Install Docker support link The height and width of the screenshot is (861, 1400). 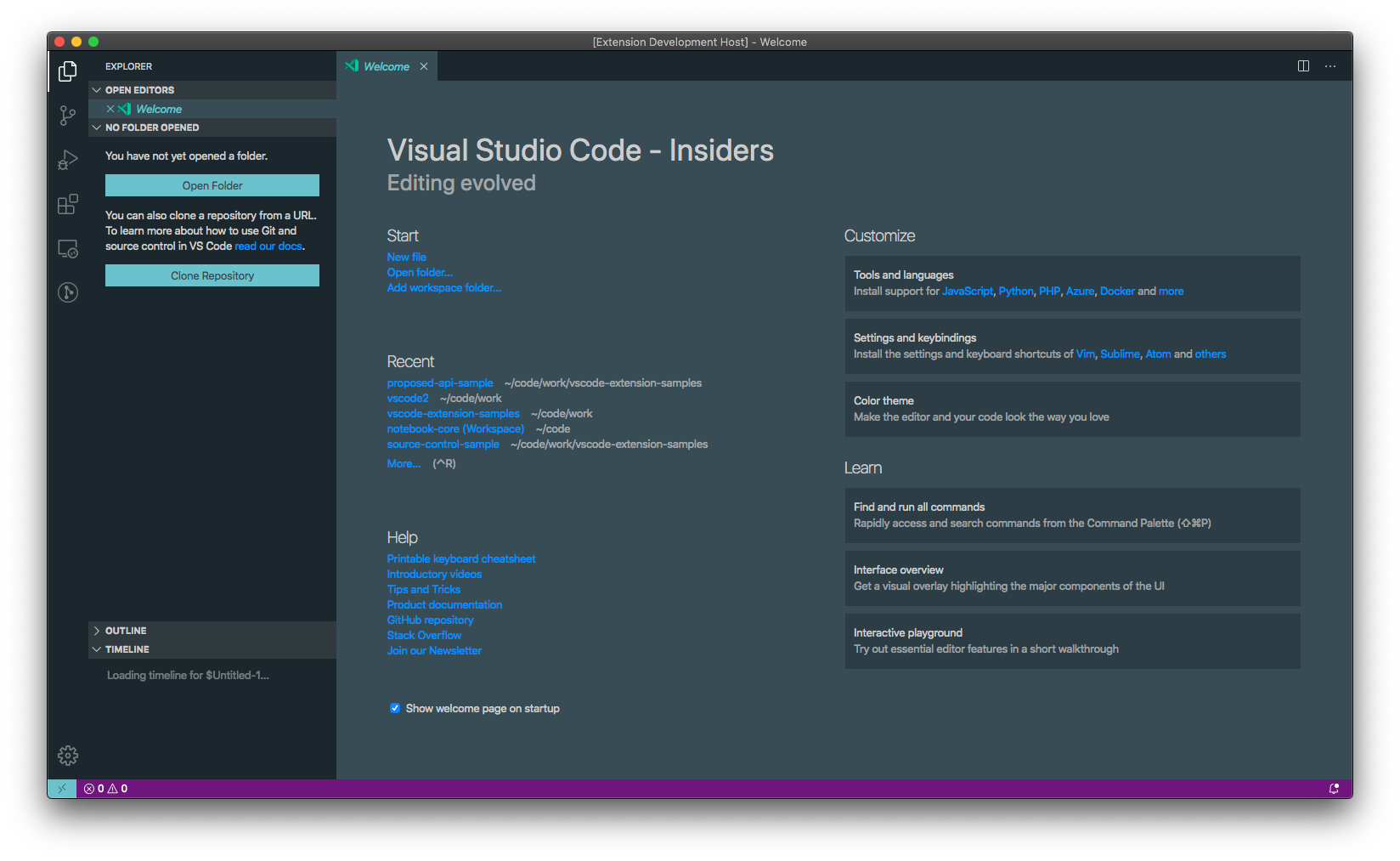1117,292
